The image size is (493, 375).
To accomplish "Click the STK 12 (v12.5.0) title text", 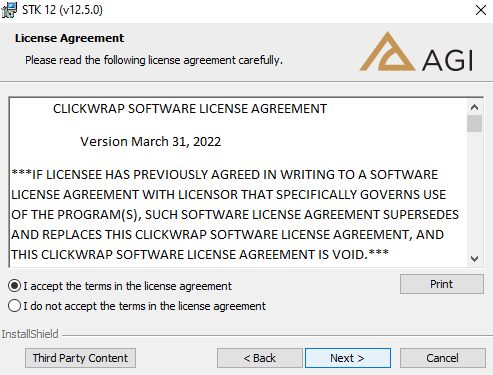I will 62,10.
